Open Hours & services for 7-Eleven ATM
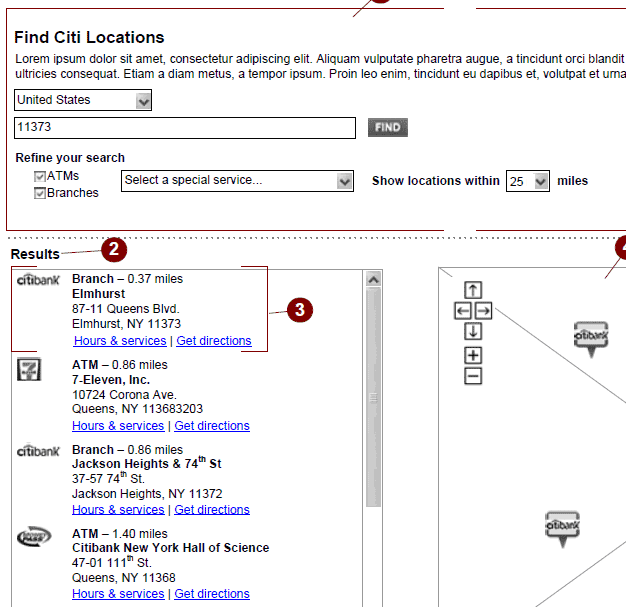Viewport: 626px width, 607px height. (x=118, y=426)
